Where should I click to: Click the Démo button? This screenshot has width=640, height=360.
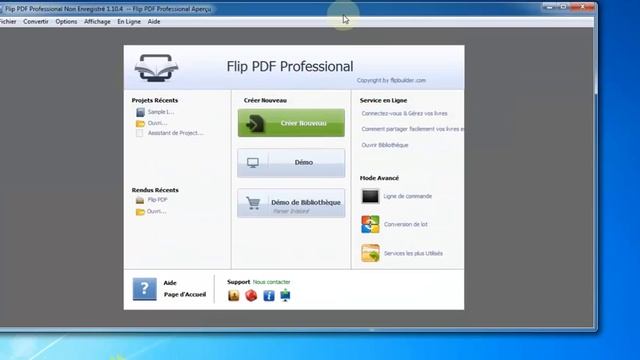pos(291,162)
